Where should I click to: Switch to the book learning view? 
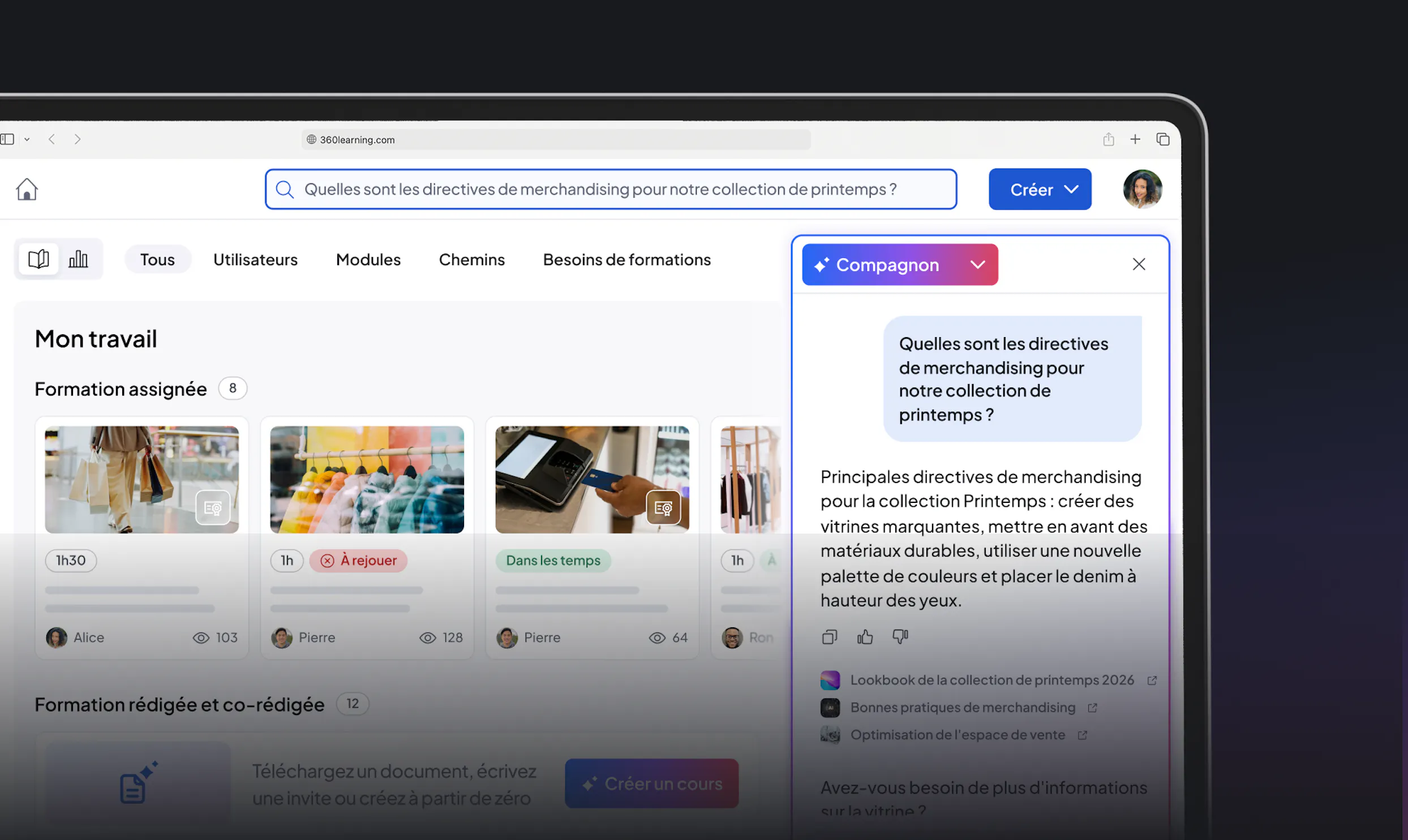[x=38, y=259]
